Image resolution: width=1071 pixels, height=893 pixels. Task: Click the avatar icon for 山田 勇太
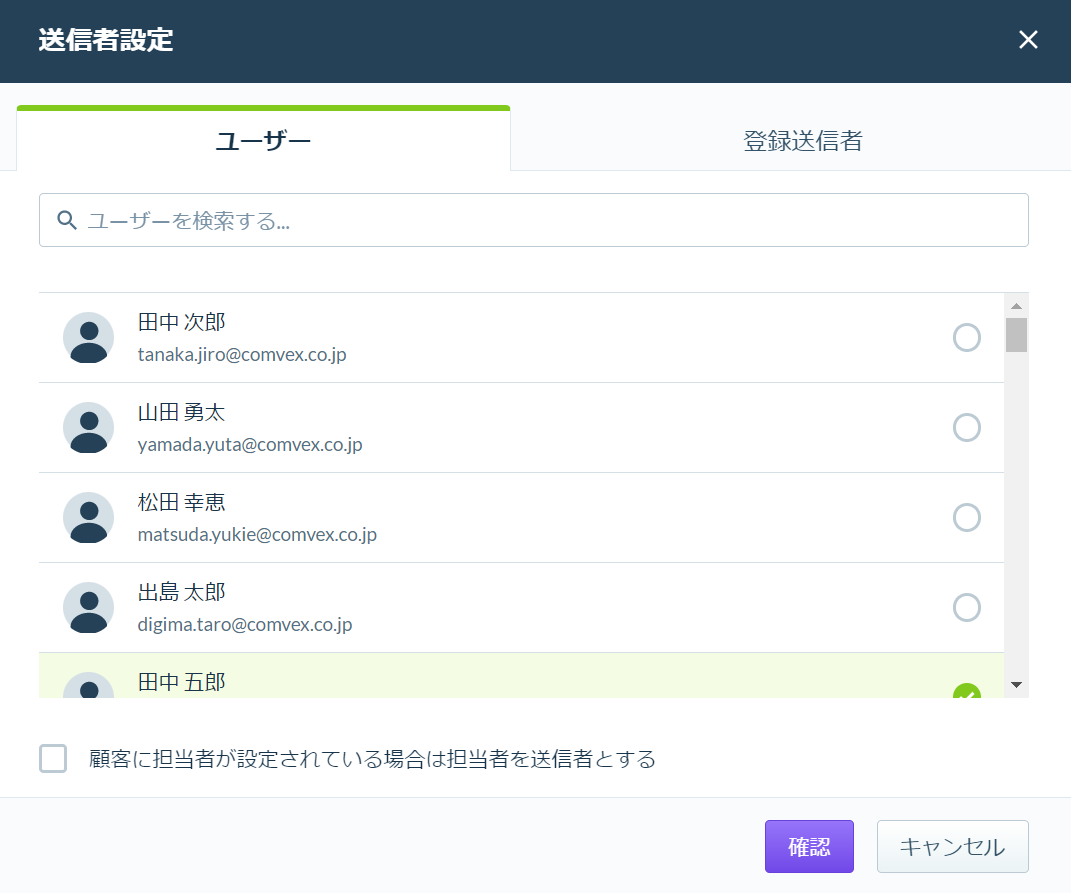89,428
